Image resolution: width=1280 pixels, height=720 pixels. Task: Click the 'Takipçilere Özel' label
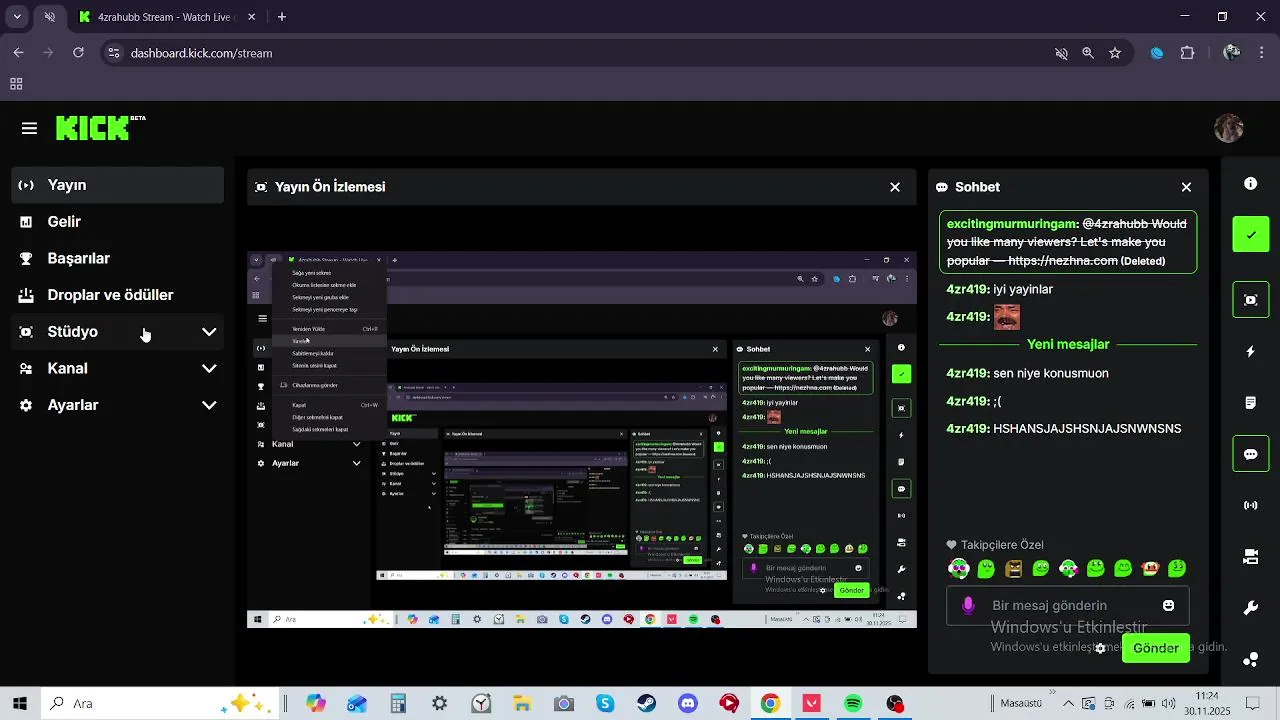pyautogui.click(x=1002, y=545)
